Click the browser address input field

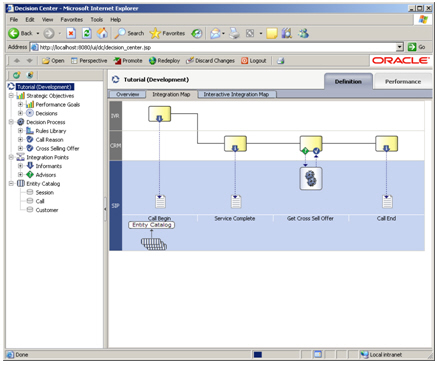point(217,47)
